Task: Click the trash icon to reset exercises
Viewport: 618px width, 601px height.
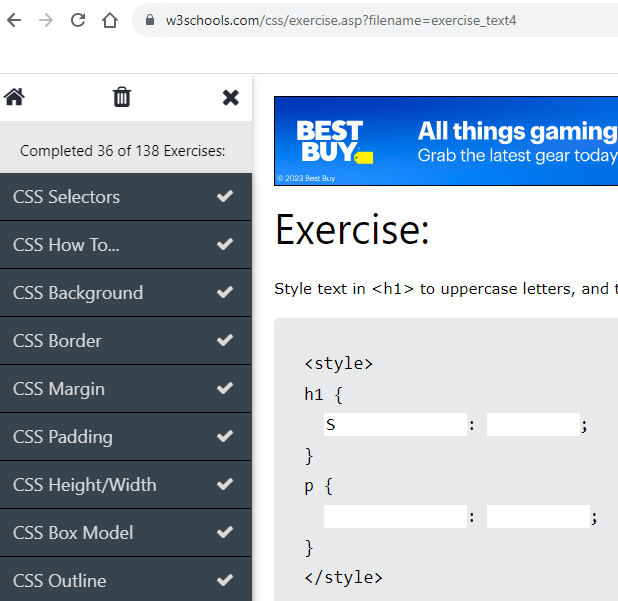Action: [122, 97]
